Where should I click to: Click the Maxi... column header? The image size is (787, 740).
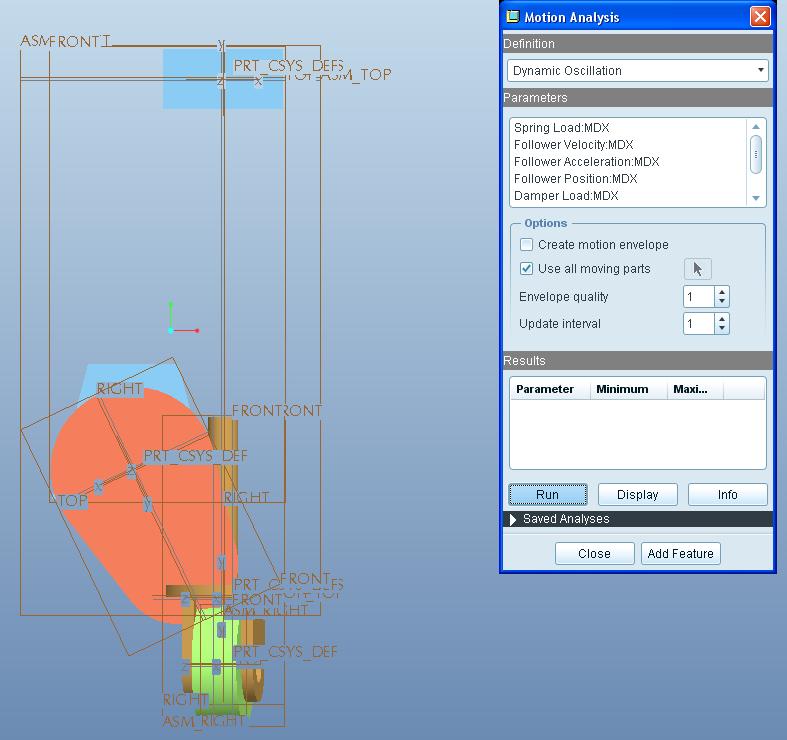point(695,389)
